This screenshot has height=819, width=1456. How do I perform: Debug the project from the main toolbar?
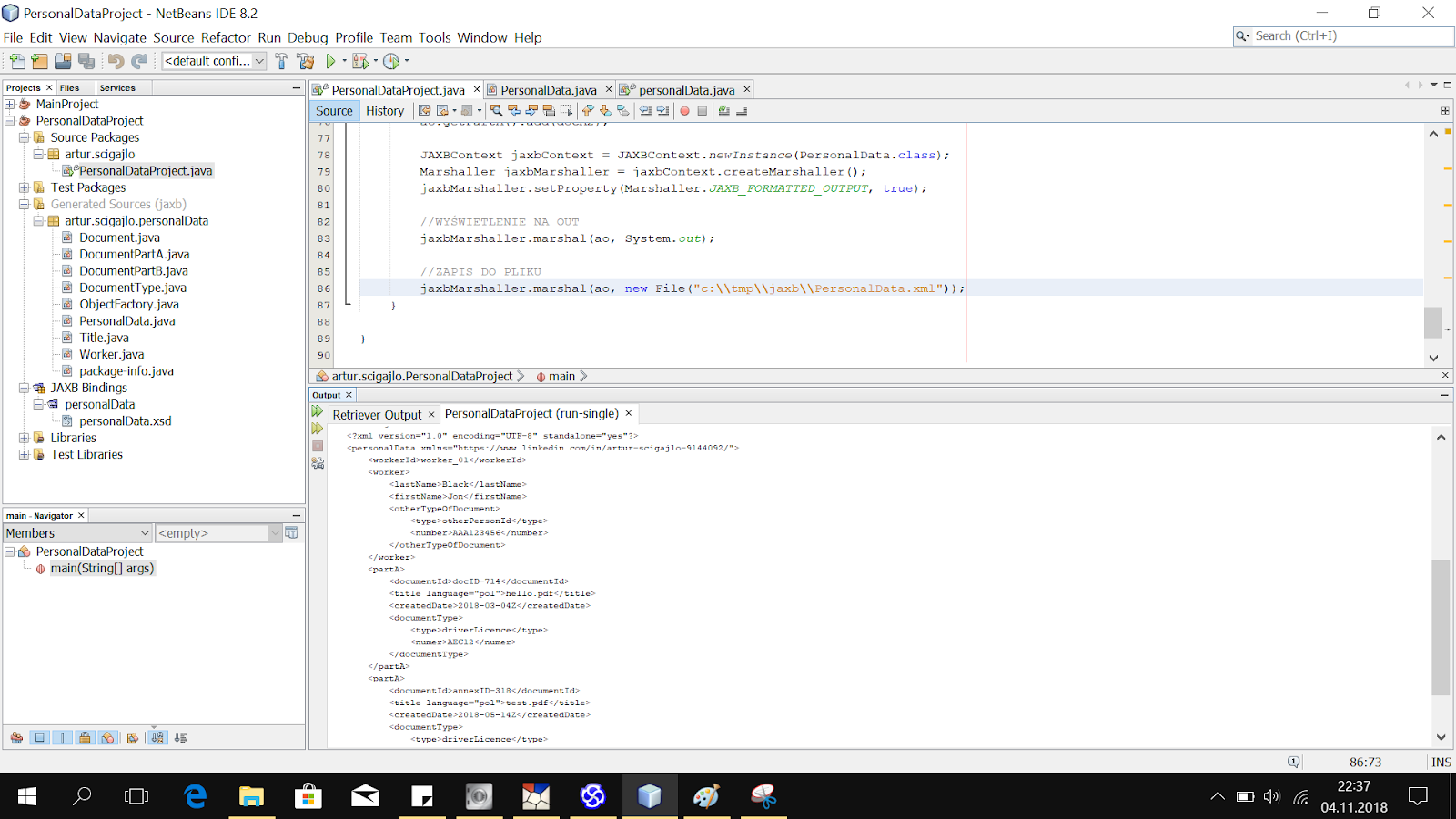pos(359,61)
